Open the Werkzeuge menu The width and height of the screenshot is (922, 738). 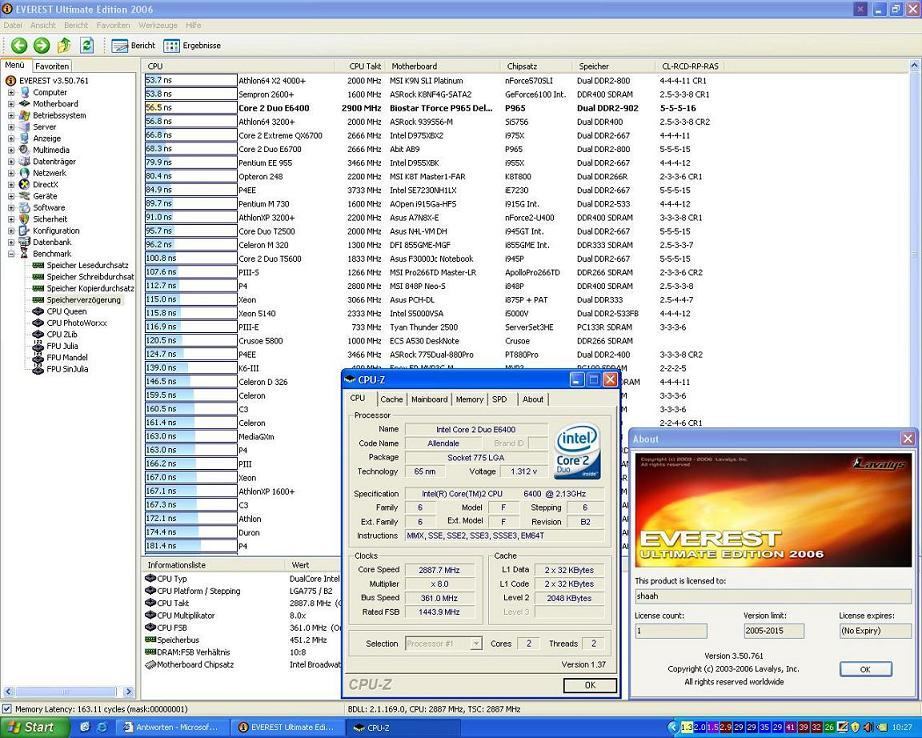click(x=158, y=25)
